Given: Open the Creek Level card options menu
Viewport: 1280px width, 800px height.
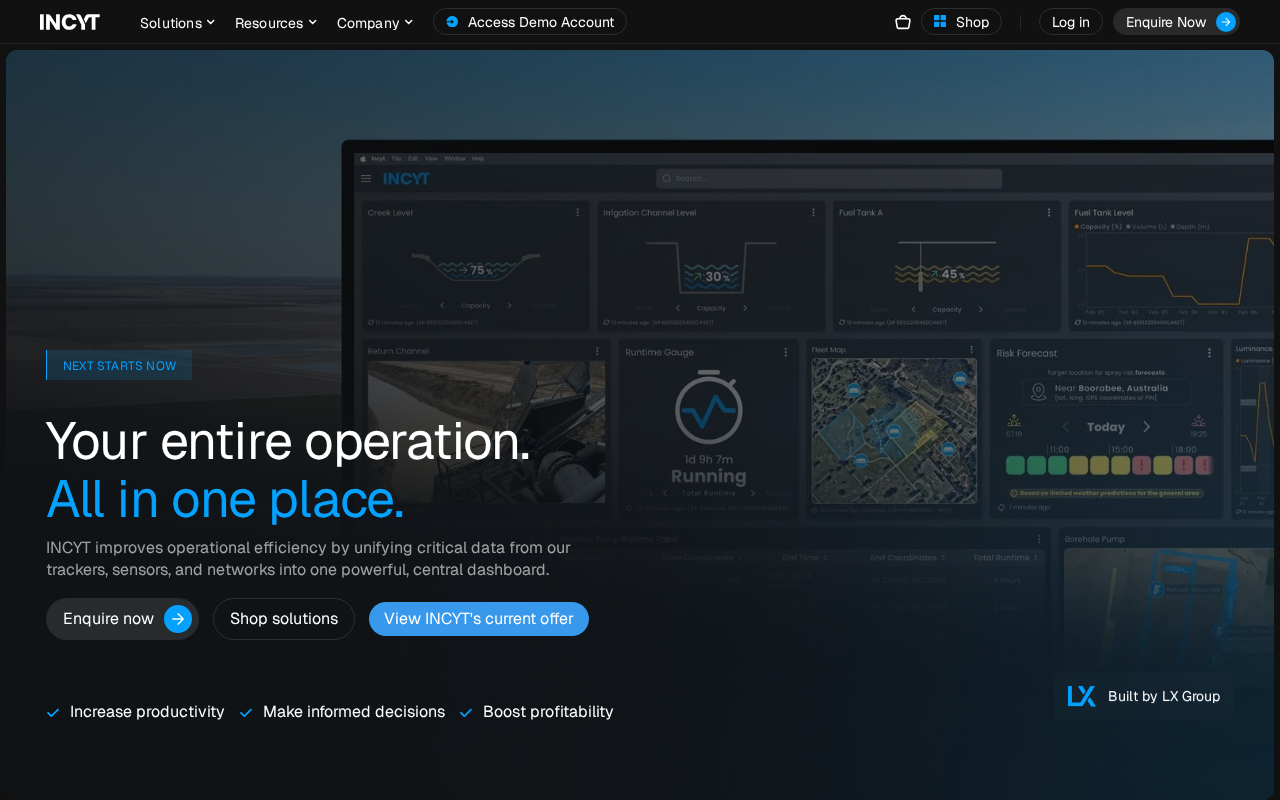Looking at the screenshot, I should pyautogui.click(x=577, y=212).
